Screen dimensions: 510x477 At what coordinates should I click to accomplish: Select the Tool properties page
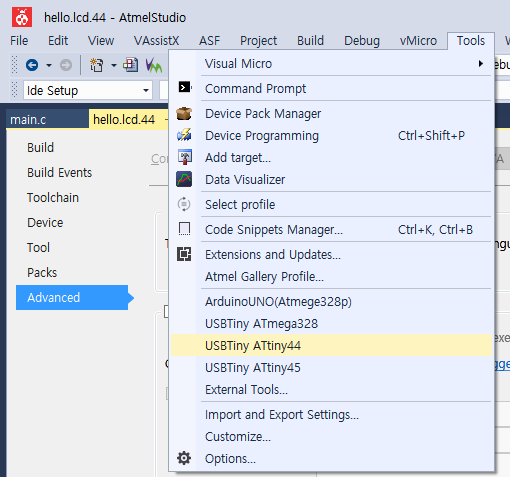[38, 247]
